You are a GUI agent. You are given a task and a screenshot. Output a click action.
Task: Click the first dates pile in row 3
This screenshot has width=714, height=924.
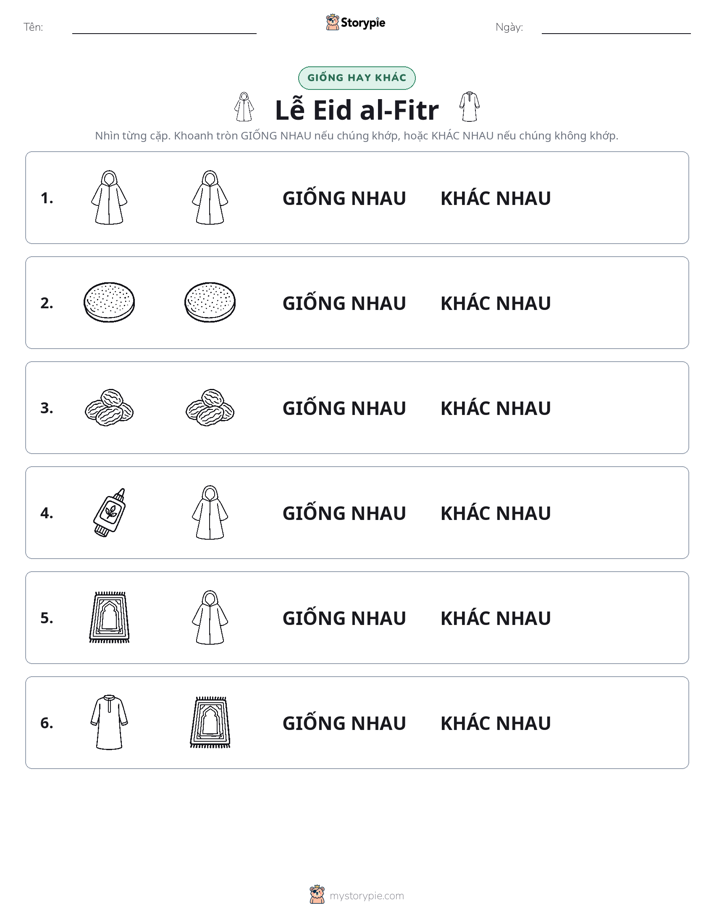(110, 408)
